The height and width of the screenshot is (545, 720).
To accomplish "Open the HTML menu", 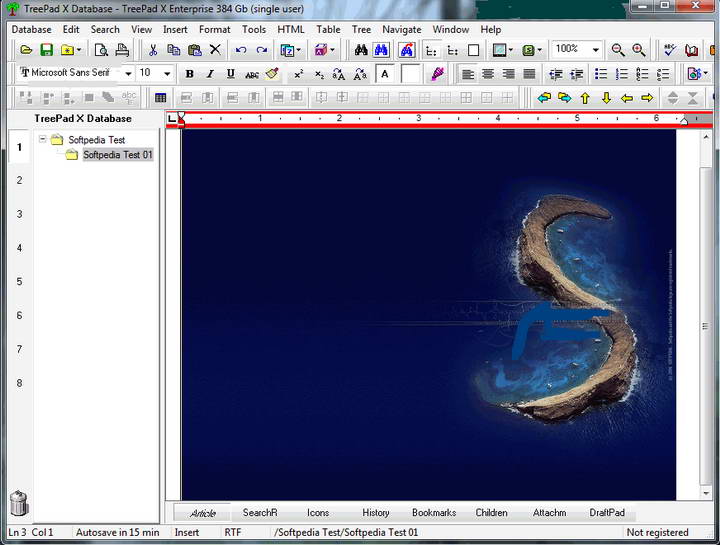I will 291,29.
